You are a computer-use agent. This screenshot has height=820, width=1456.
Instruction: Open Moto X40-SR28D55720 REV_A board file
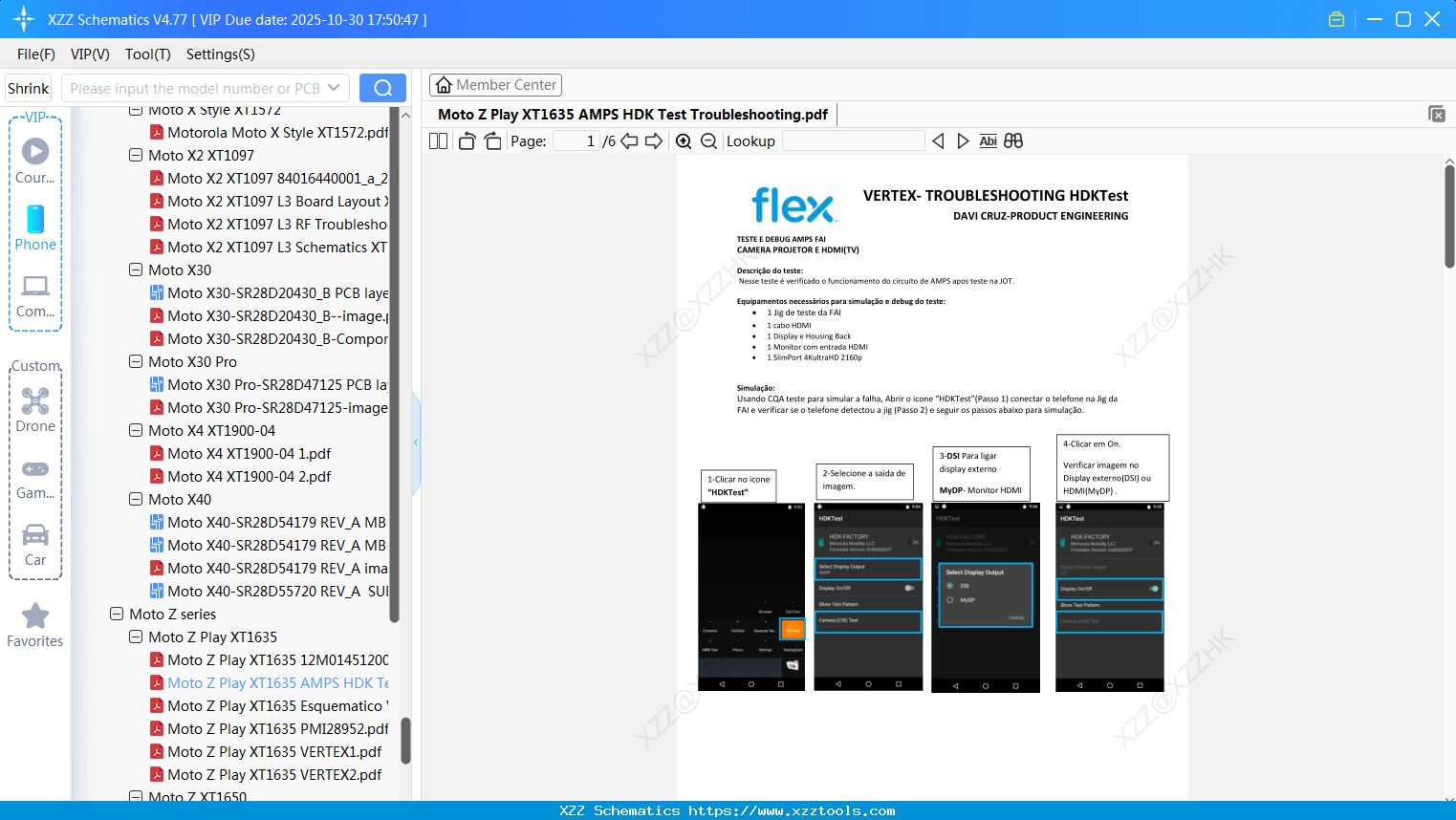[270, 591]
